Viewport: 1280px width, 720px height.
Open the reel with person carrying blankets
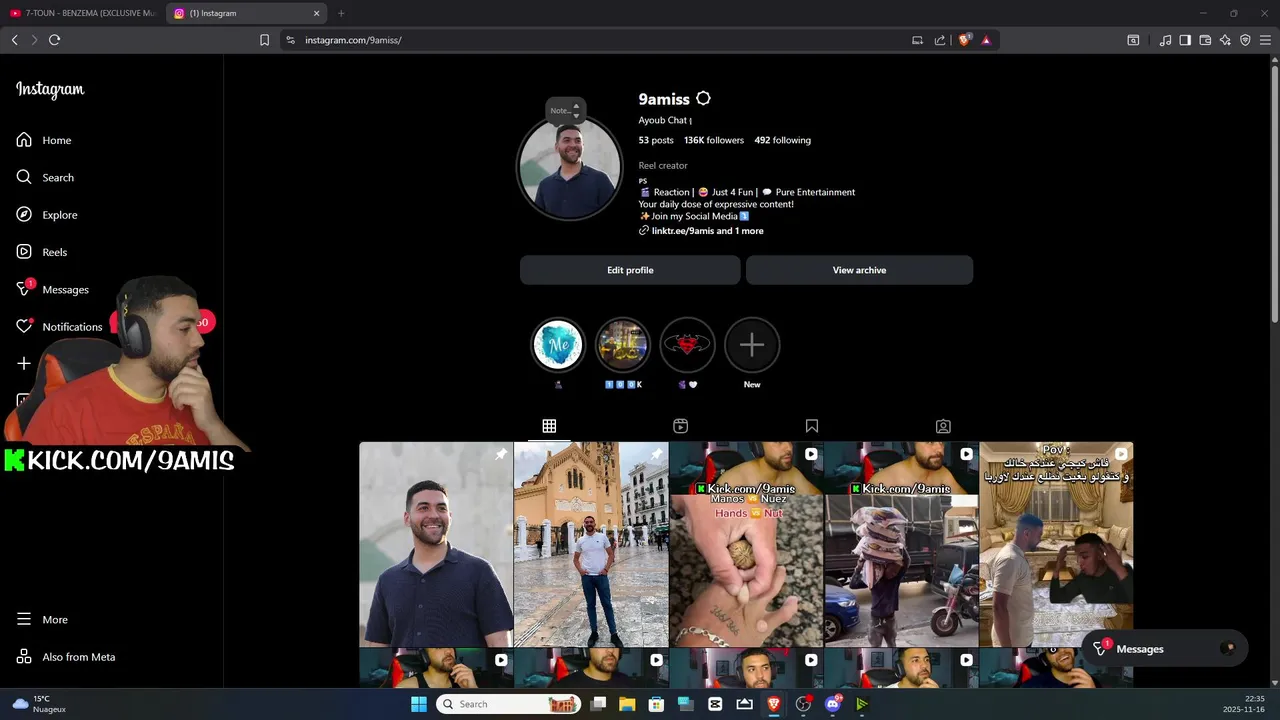tap(901, 545)
